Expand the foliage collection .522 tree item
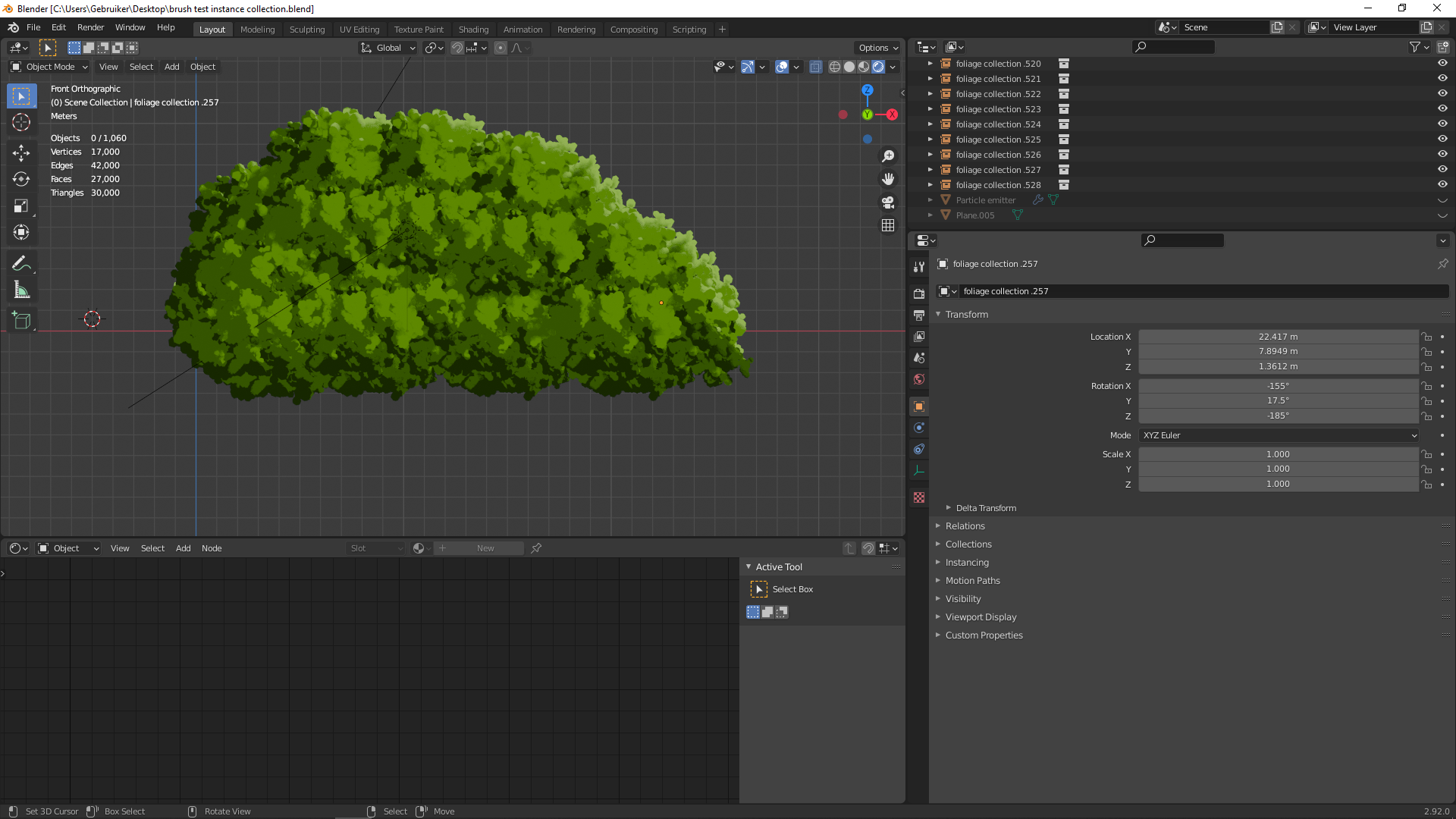The height and width of the screenshot is (819, 1456). pyautogui.click(x=930, y=94)
